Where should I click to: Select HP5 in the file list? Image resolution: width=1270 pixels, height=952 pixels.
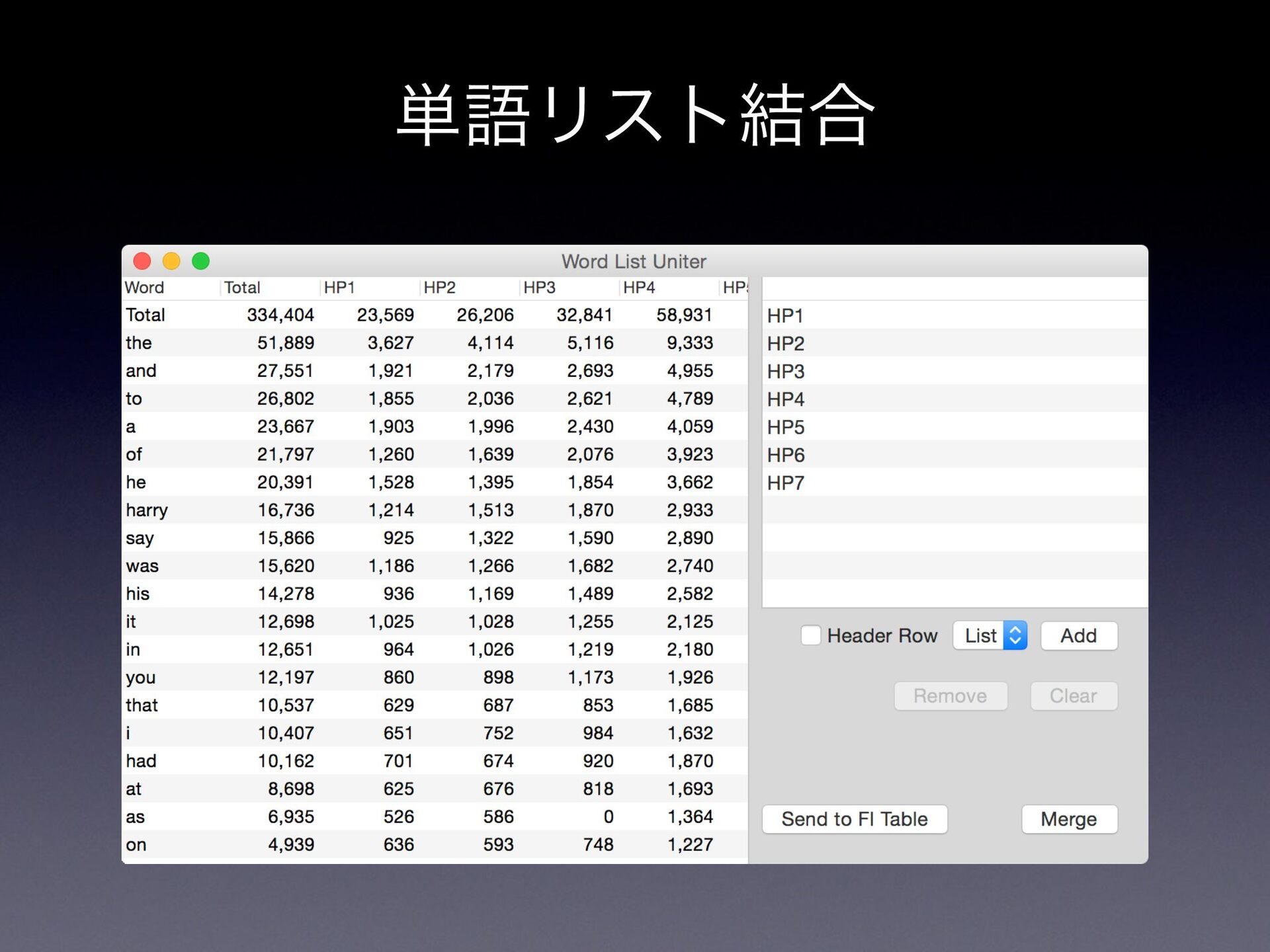pyautogui.click(x=955, y=427)
